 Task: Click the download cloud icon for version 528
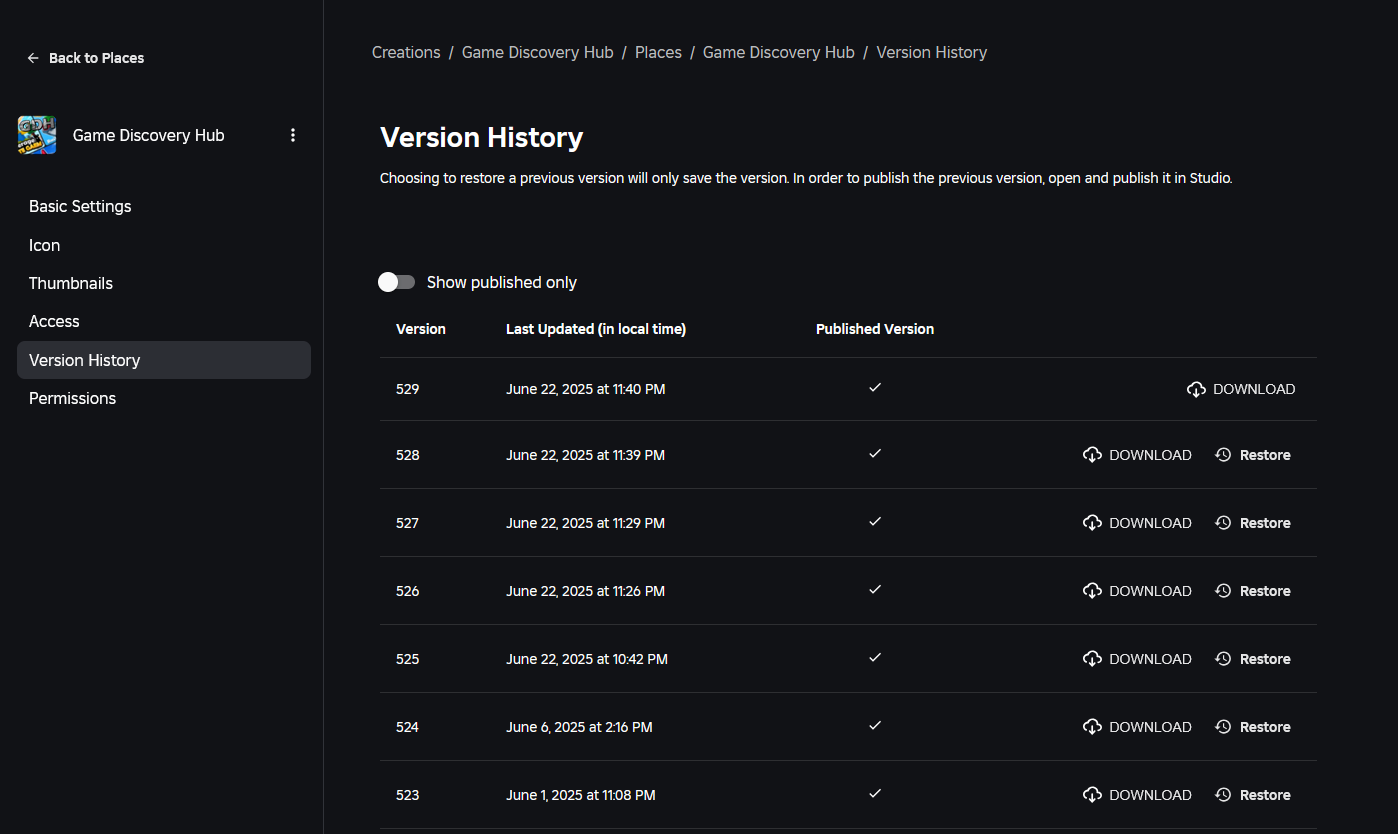[1092, 455]
